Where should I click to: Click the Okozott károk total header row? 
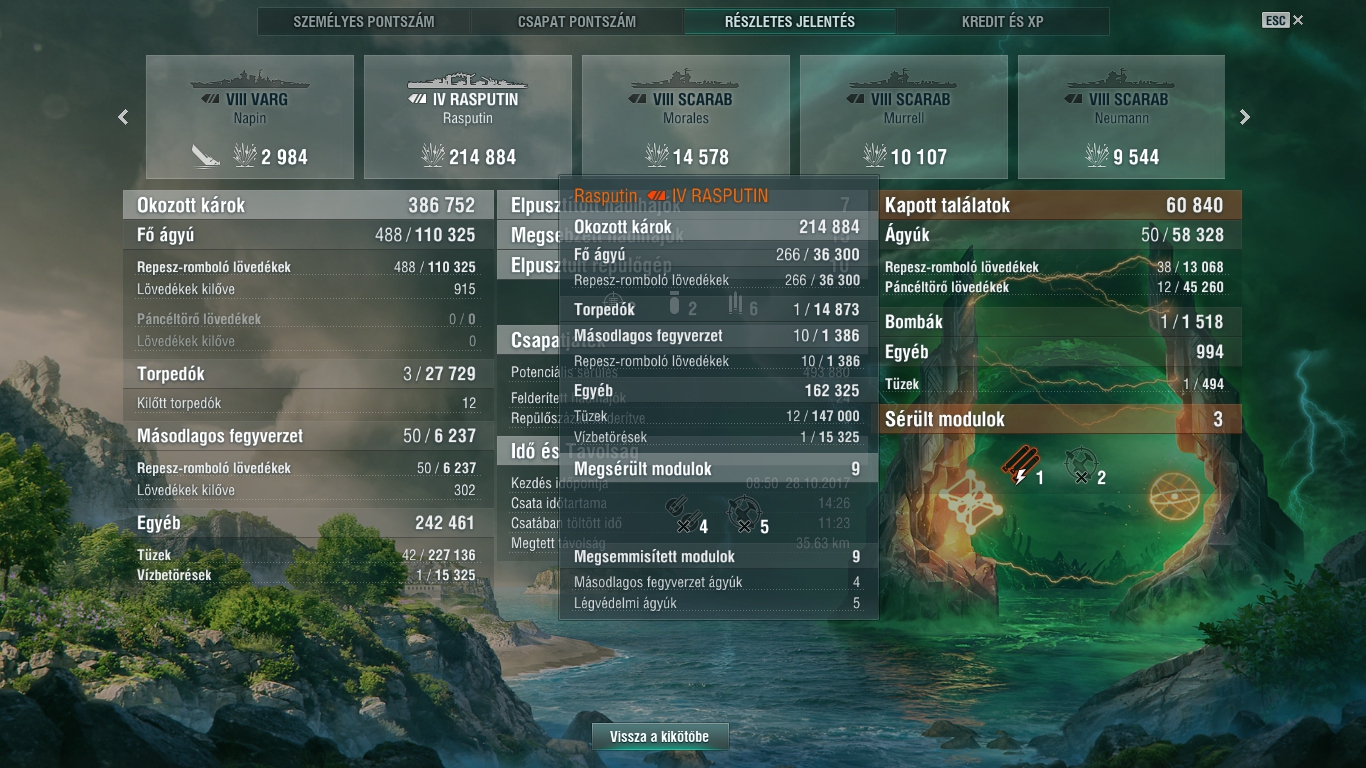tap(305, 205)
